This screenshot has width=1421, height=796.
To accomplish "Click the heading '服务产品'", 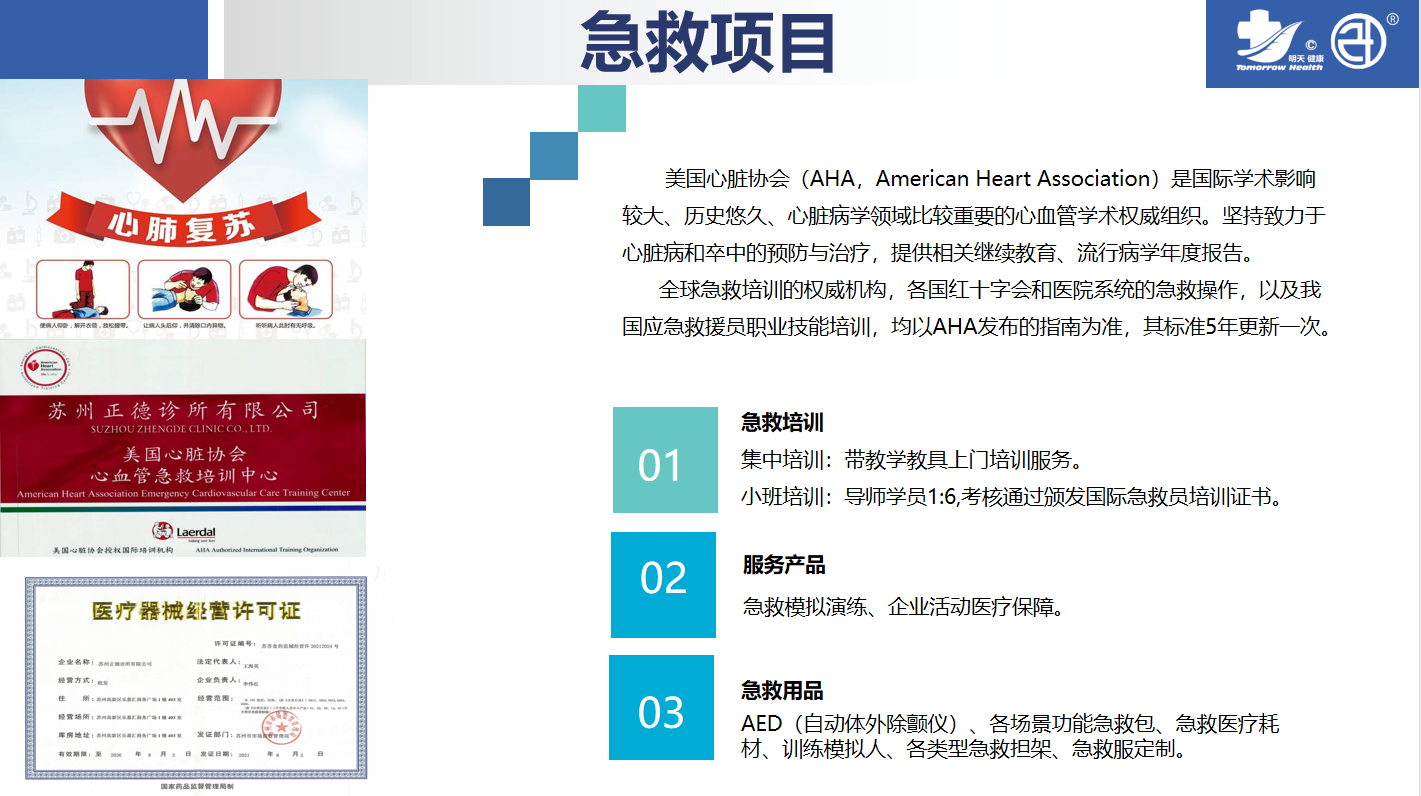I will tap(784, 565).
